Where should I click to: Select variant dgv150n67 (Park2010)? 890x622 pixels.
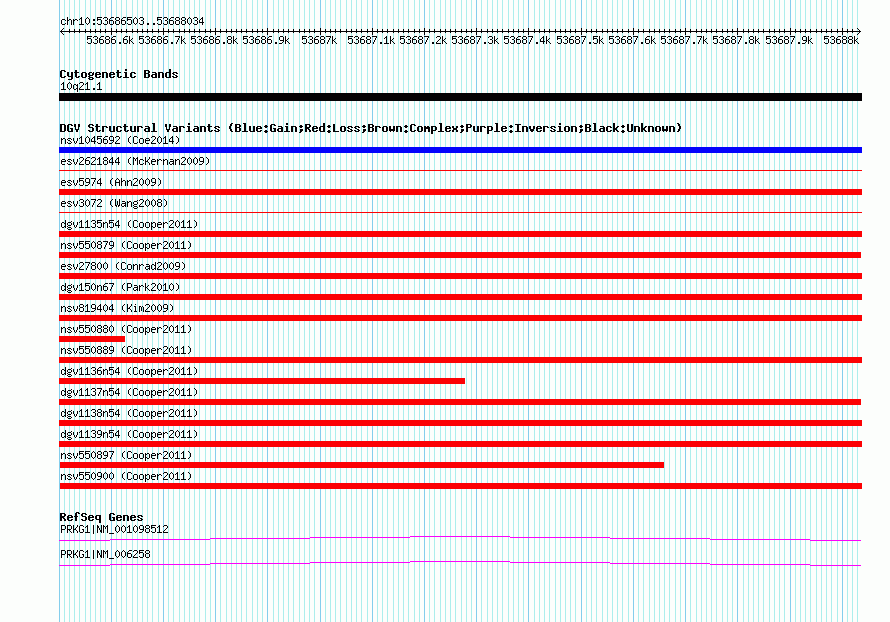[x=120, y=287]
